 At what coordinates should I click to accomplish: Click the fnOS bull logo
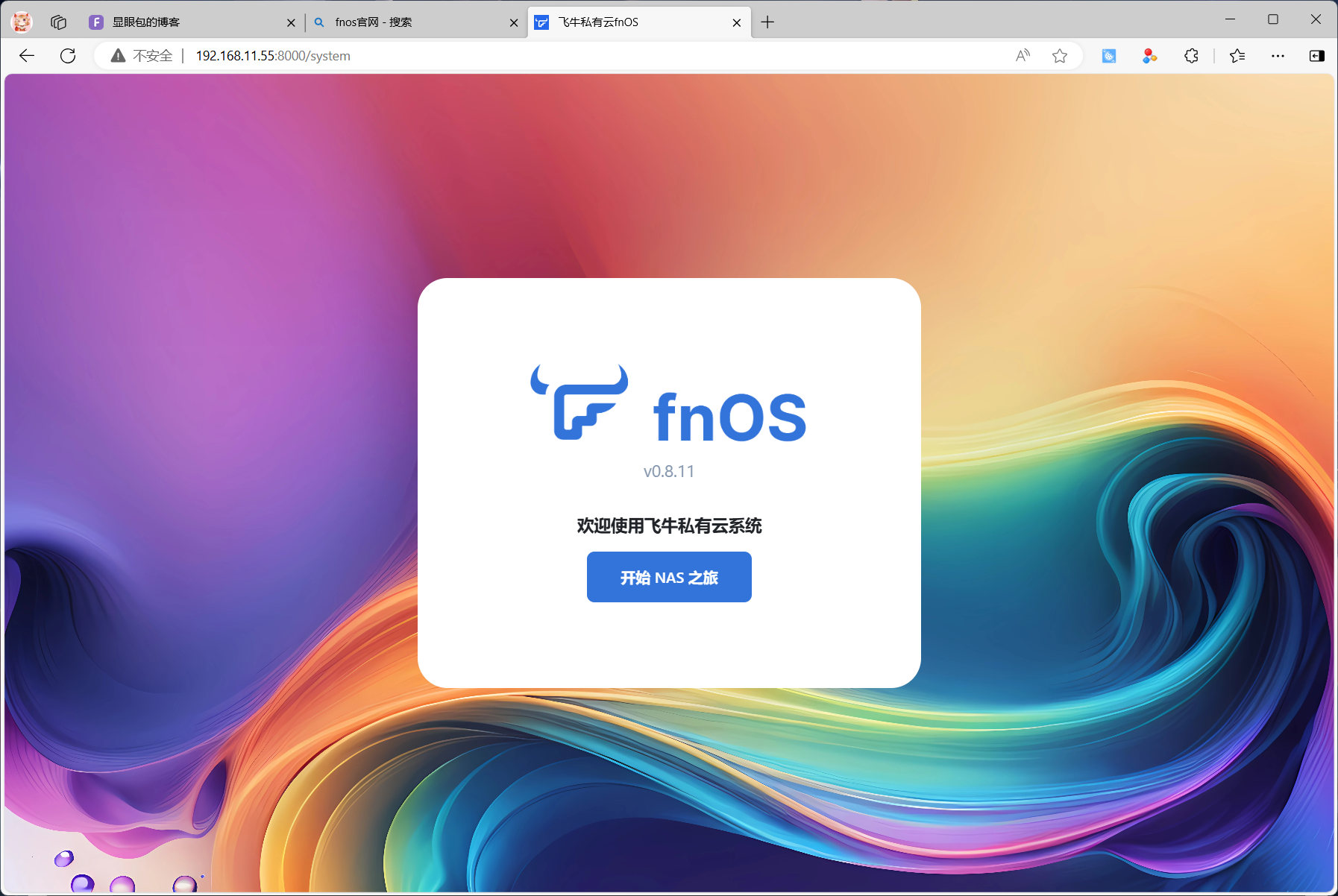(x=580, y=403)
